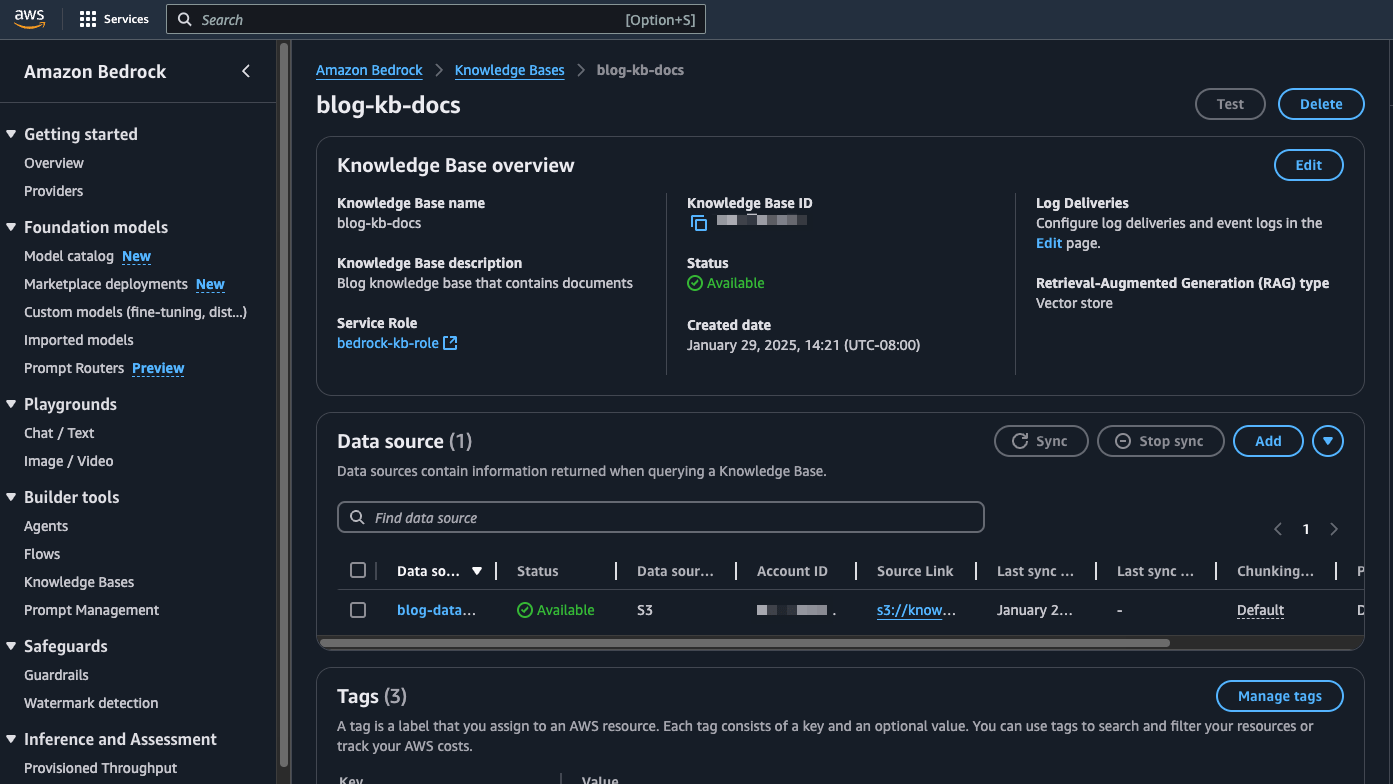Viewport: 1393px width, 784px height.
Task: Go to previous data source page
Action: click(x=1278, y=529)
